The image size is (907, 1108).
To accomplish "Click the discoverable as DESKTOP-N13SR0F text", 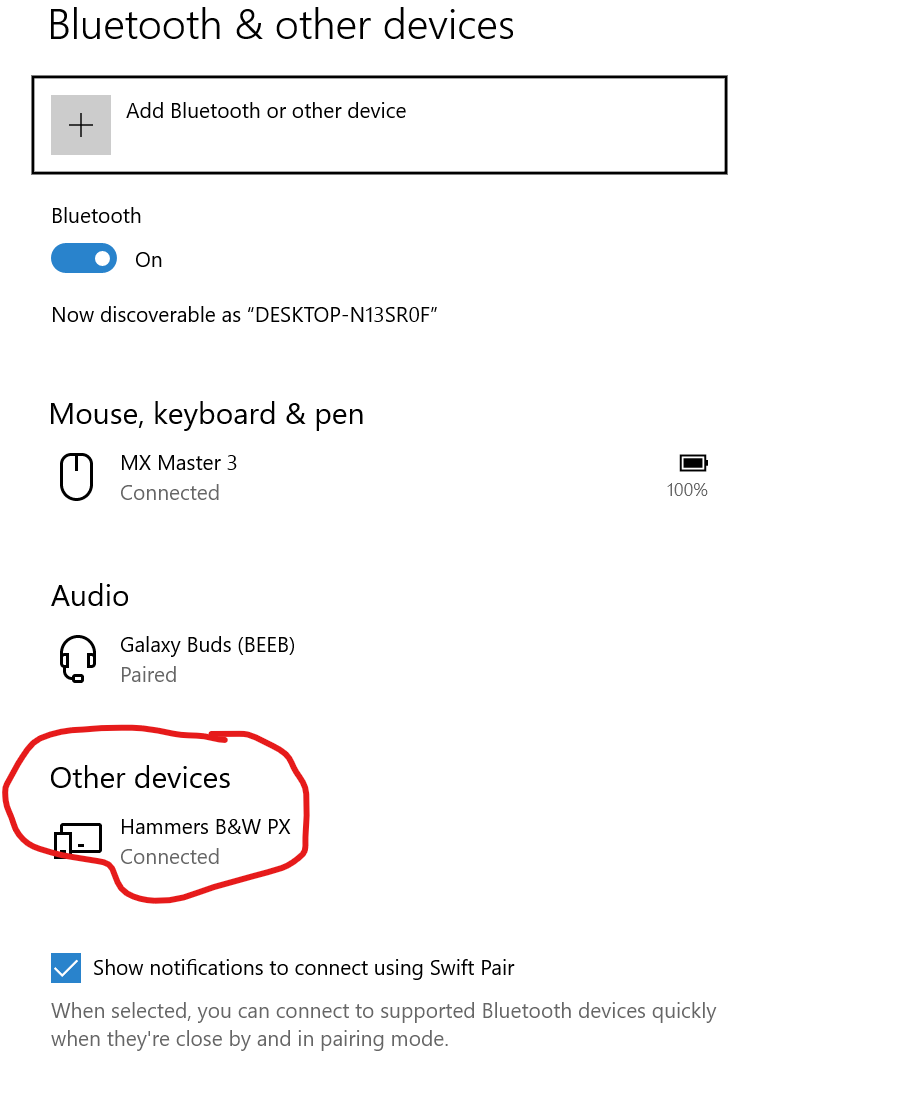I will [x=244, y=314].
